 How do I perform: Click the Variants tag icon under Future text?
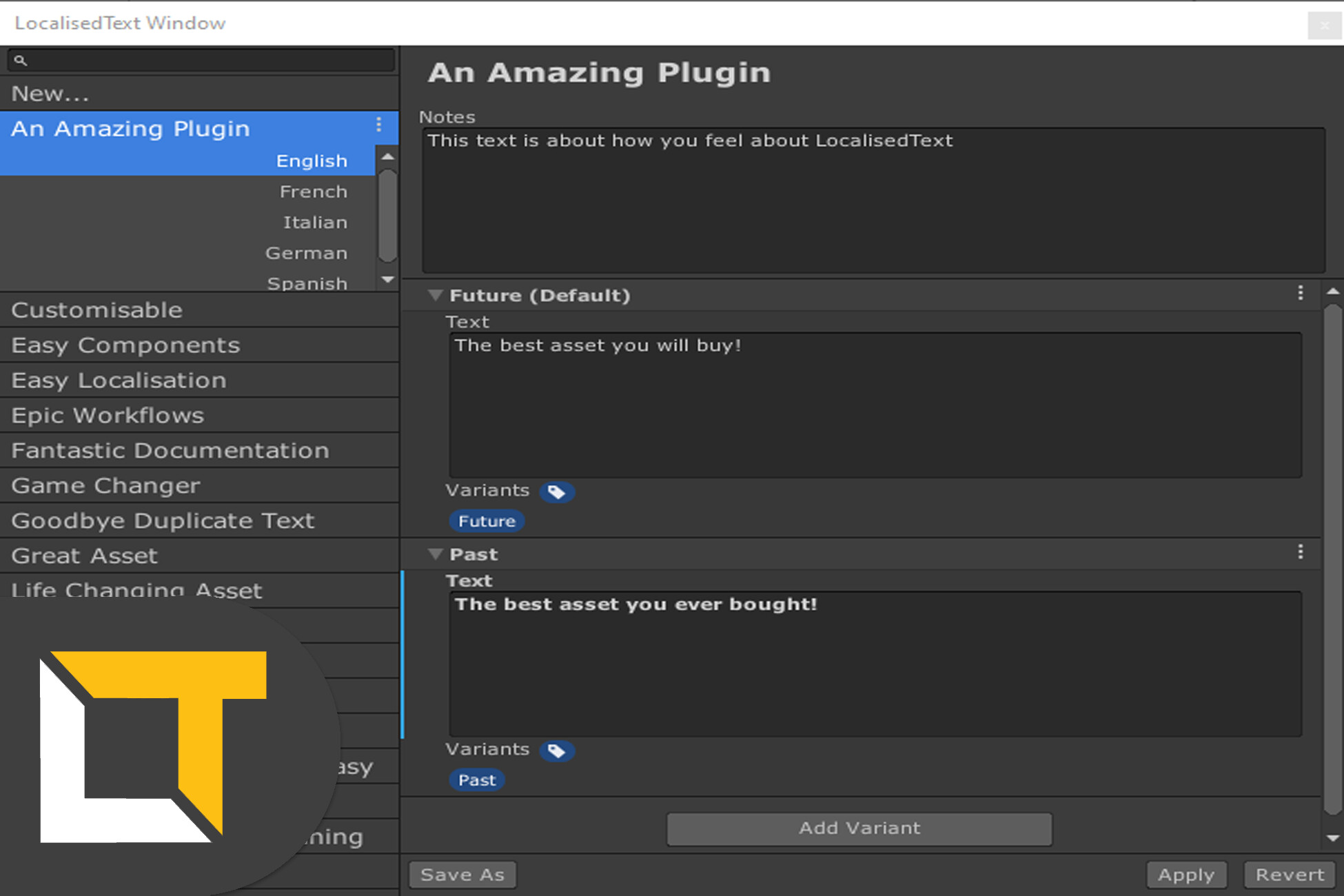tap(557, 491)
